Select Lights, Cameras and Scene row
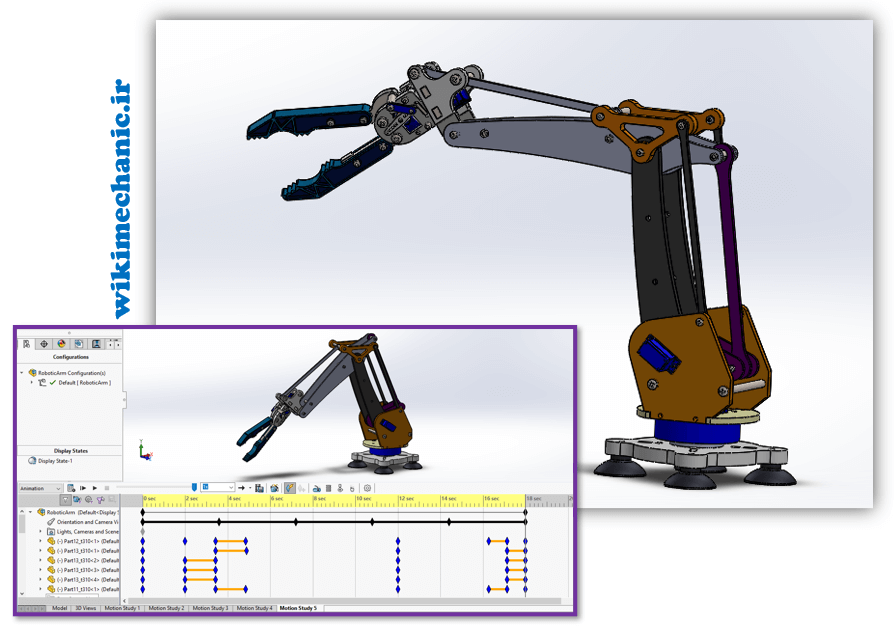This screenshot has height=629, width=896. [83, 531]
